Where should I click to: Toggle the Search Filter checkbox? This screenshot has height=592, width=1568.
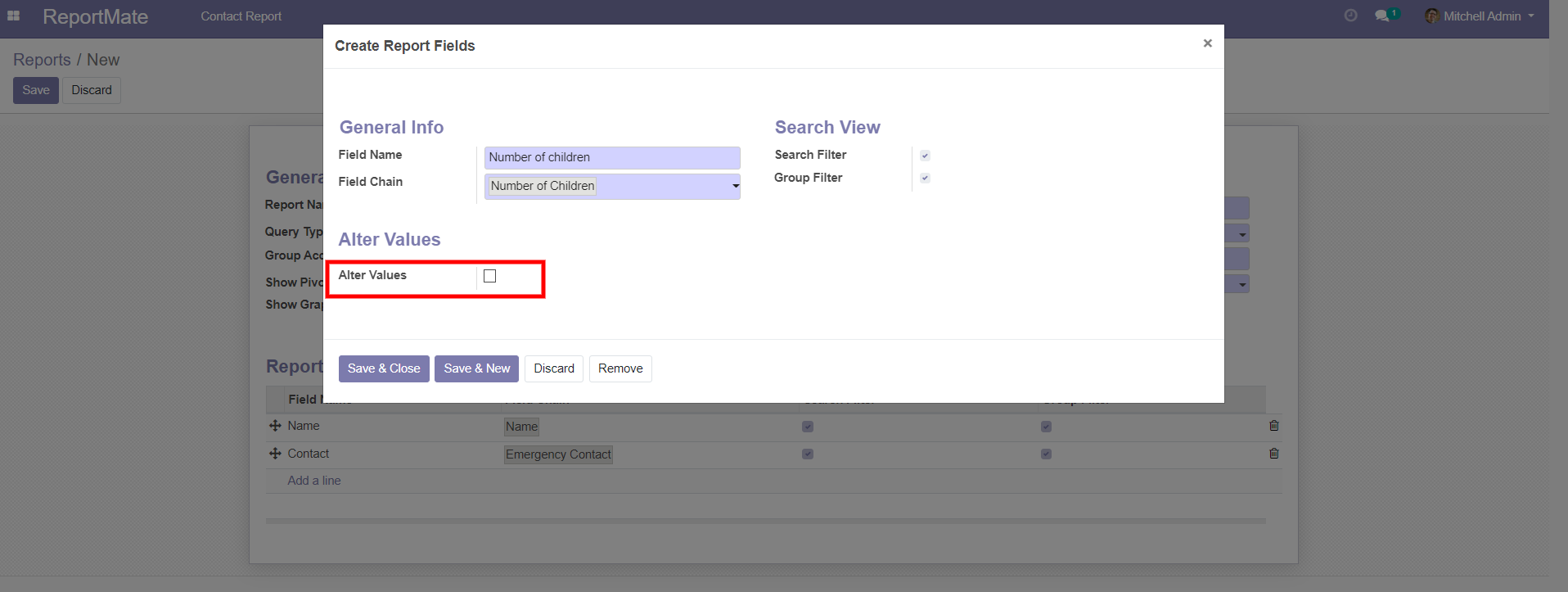925,156
